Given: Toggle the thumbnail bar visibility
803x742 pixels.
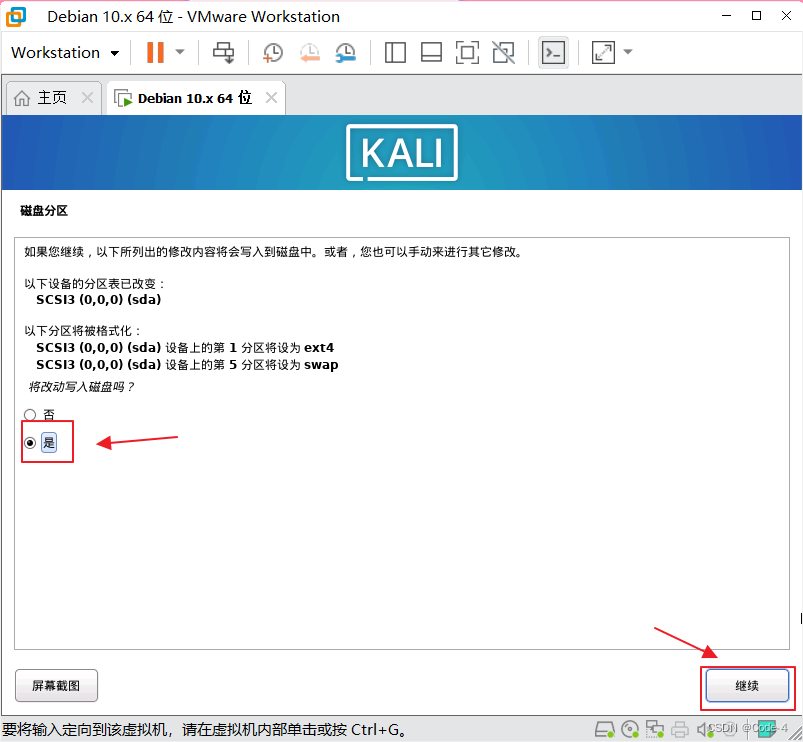Looking at the screenshot, I should click(431, 52).
